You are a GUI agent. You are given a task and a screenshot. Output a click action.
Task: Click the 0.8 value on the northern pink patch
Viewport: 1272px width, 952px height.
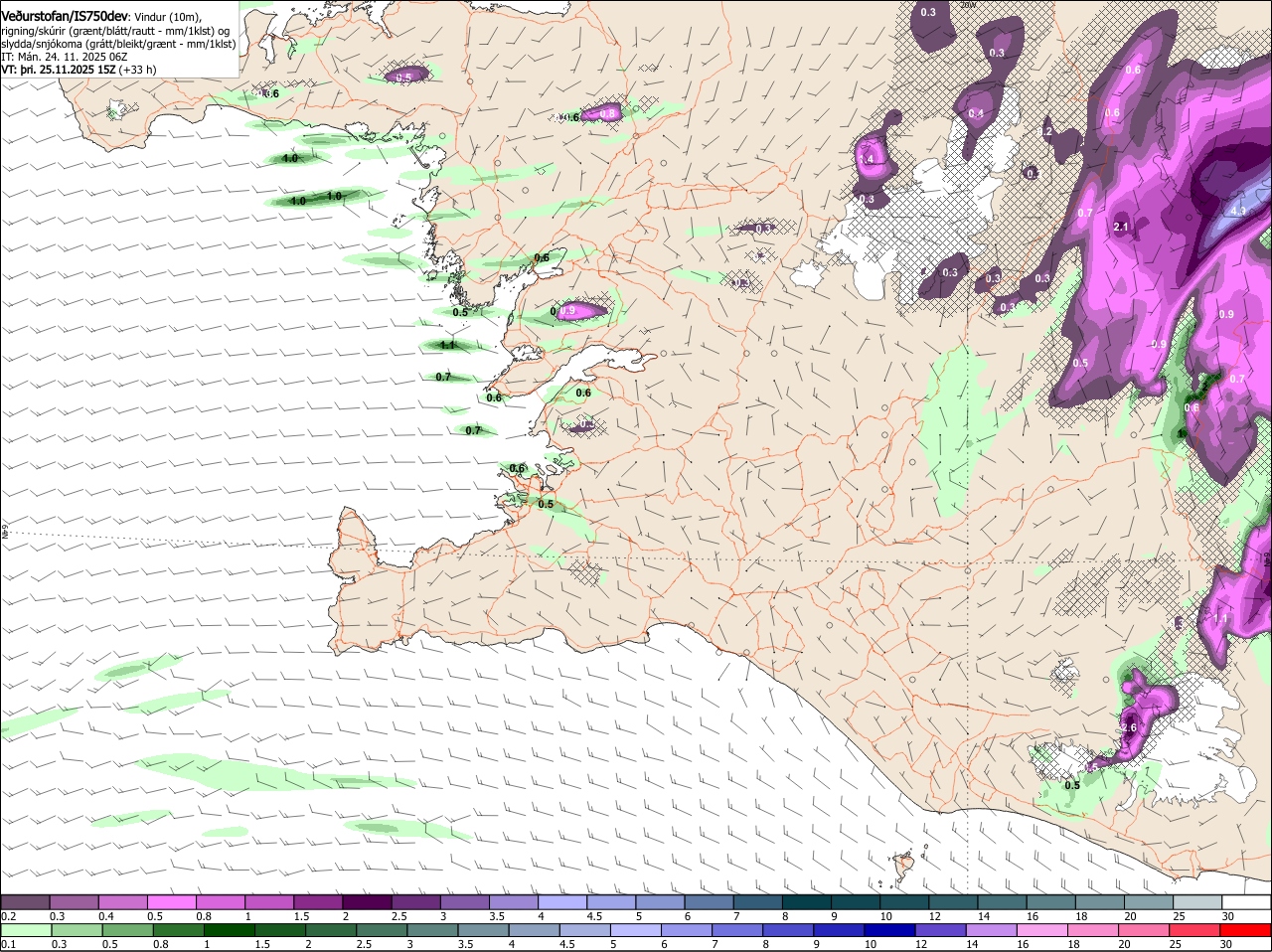click(608, 114)
